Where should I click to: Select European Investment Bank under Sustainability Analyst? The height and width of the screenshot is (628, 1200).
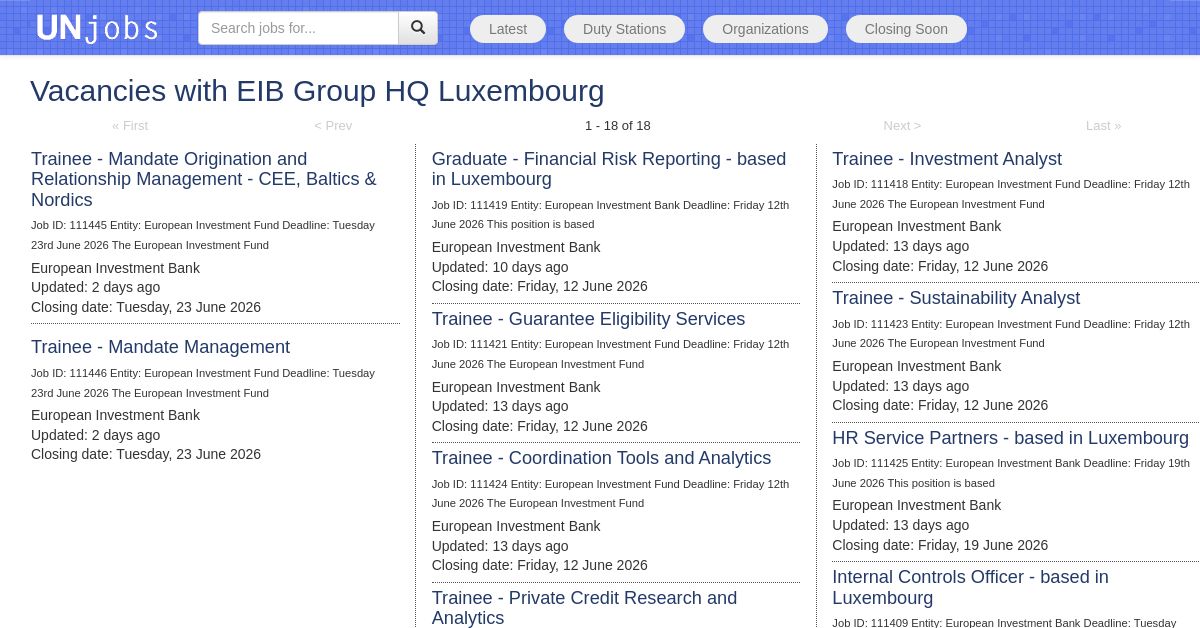click(917, 366)
